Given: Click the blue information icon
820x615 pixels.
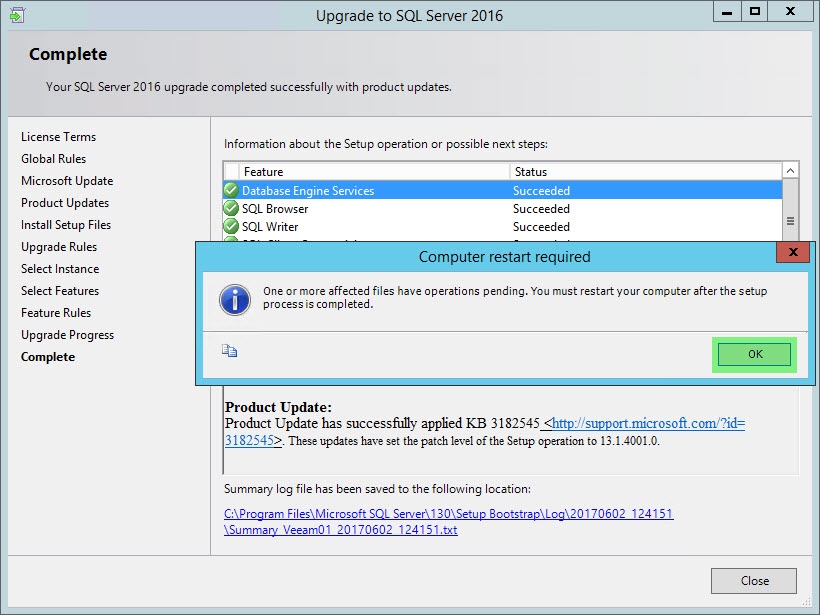Looking at the screenshot, I should [x=235, y=300].
